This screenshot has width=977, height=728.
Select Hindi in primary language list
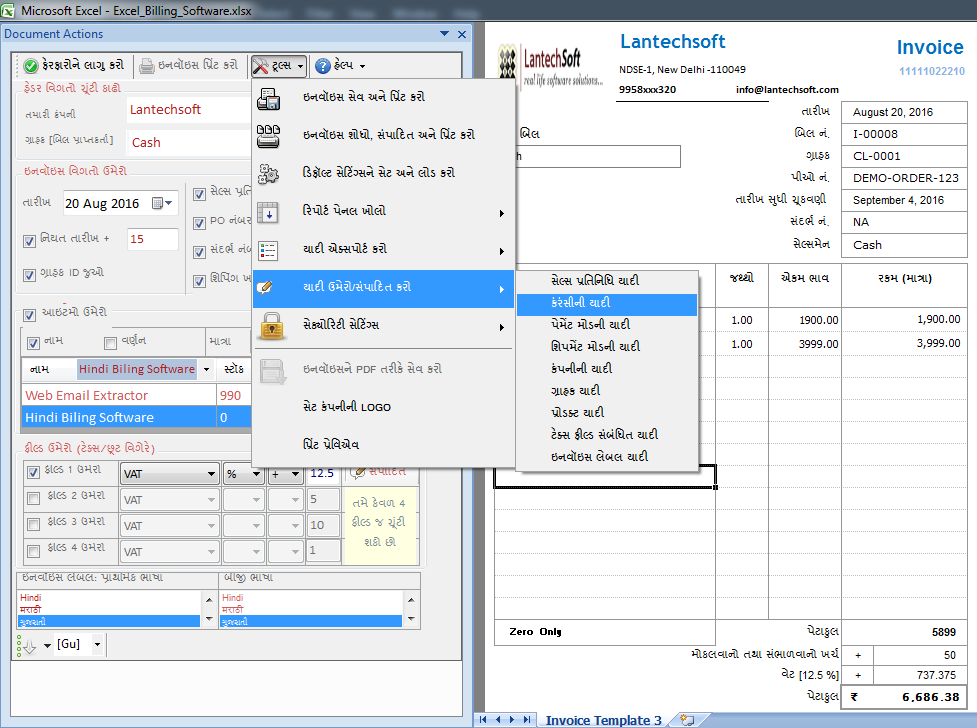click(109, 598)
